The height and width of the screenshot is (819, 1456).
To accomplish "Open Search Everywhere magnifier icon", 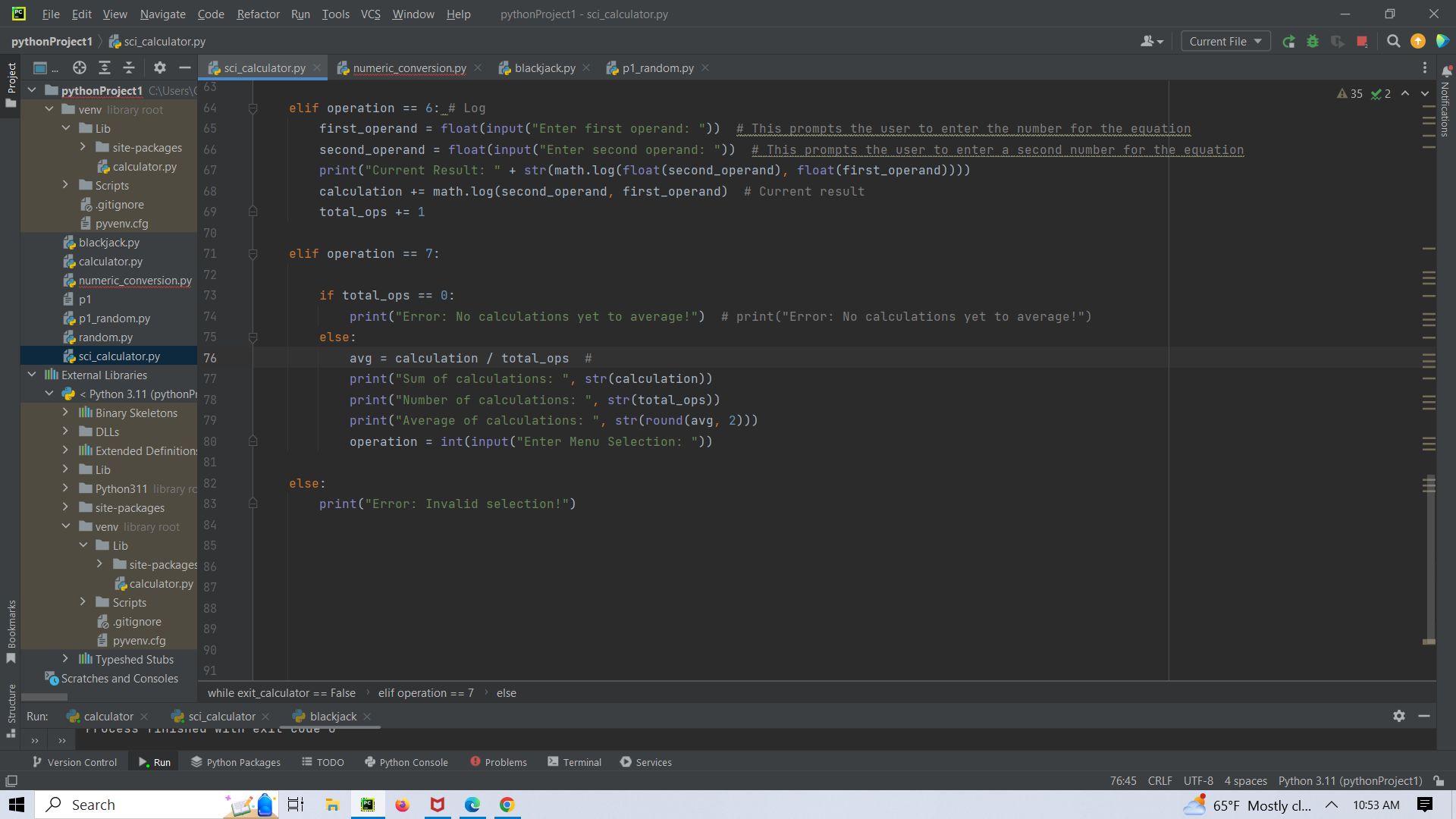I will coord(1393,42).
